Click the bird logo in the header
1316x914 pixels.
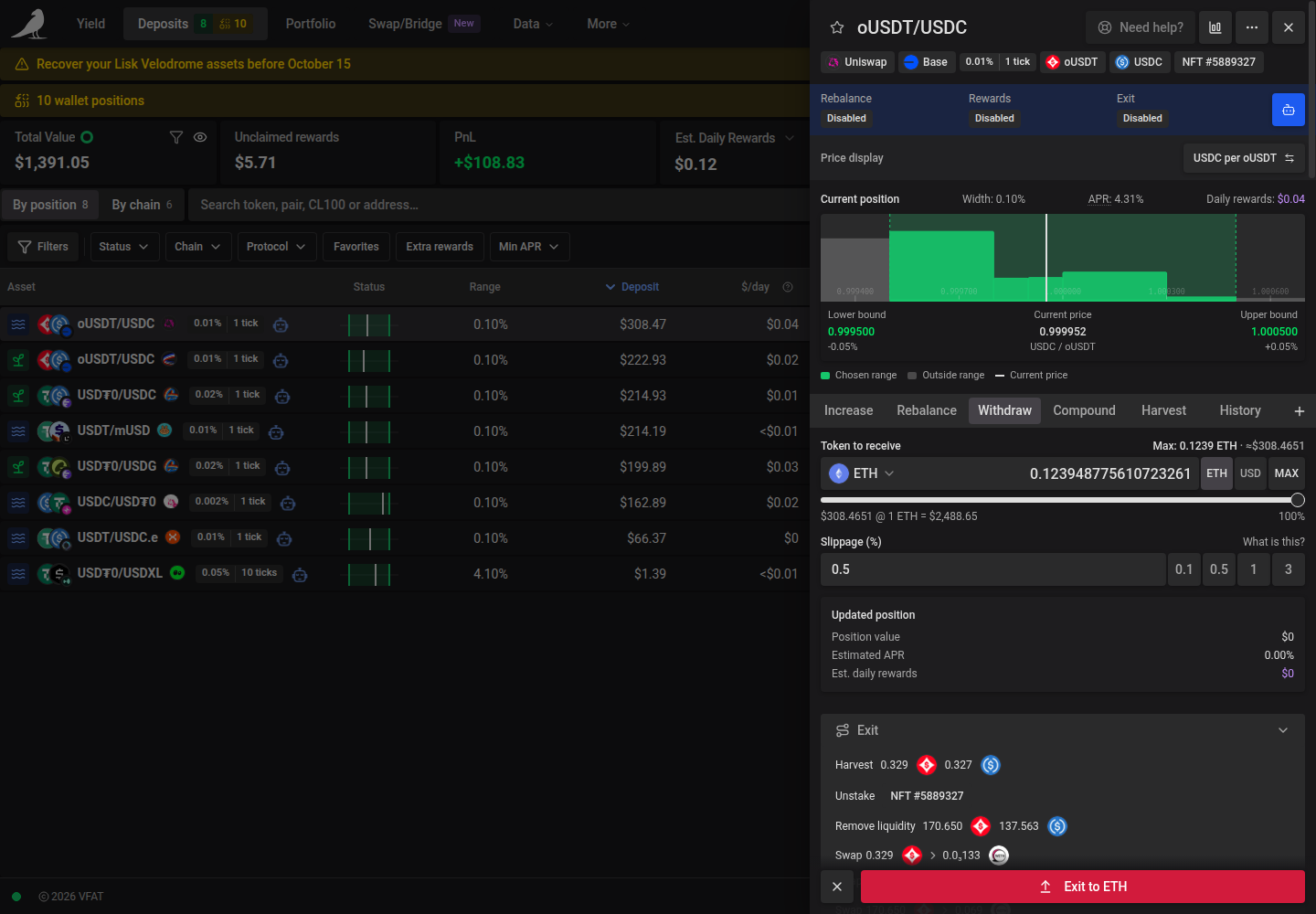click(x=29, y=24)
